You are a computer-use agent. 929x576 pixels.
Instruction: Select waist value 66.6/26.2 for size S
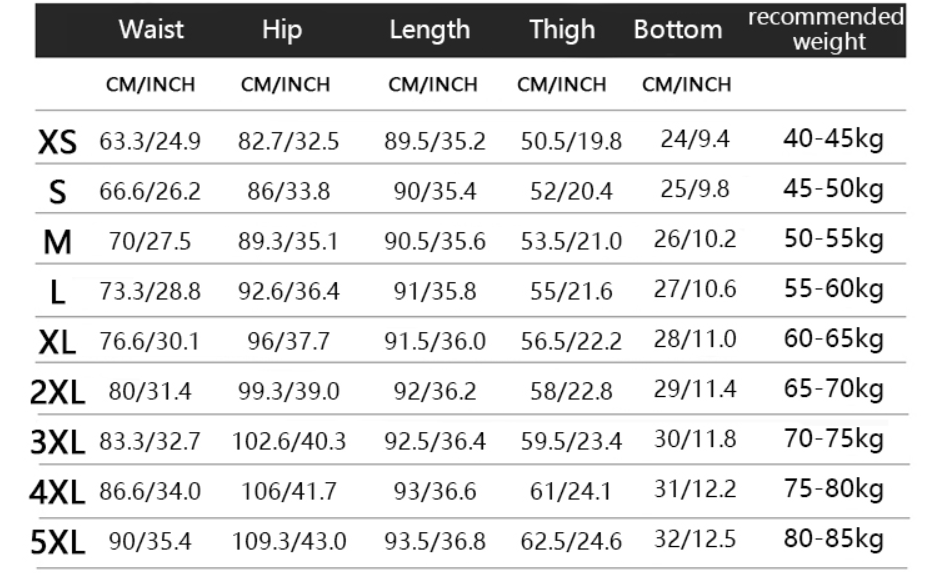tap(150, 191)
